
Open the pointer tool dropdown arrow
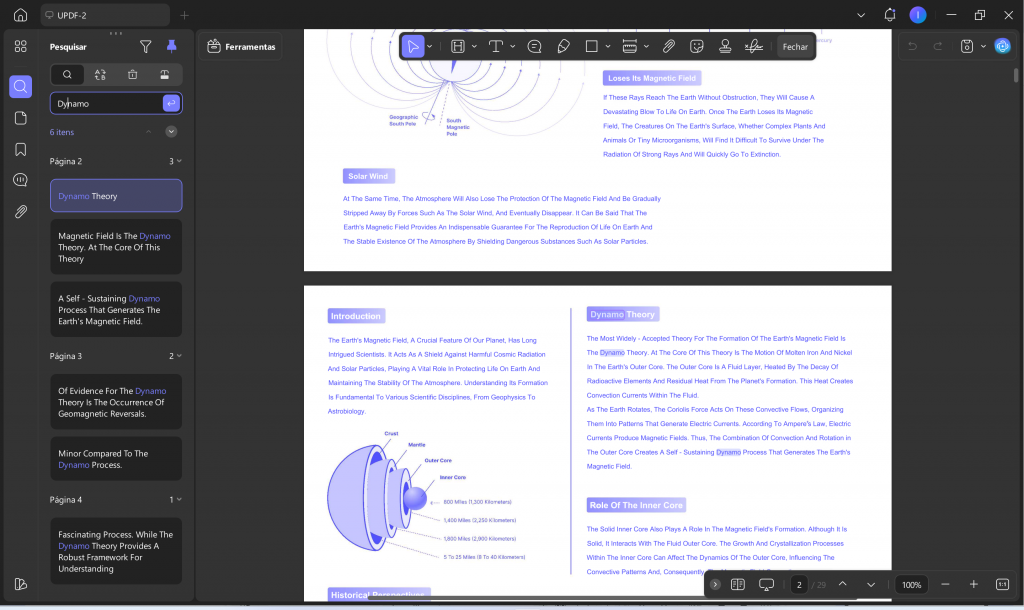point(430,46)
